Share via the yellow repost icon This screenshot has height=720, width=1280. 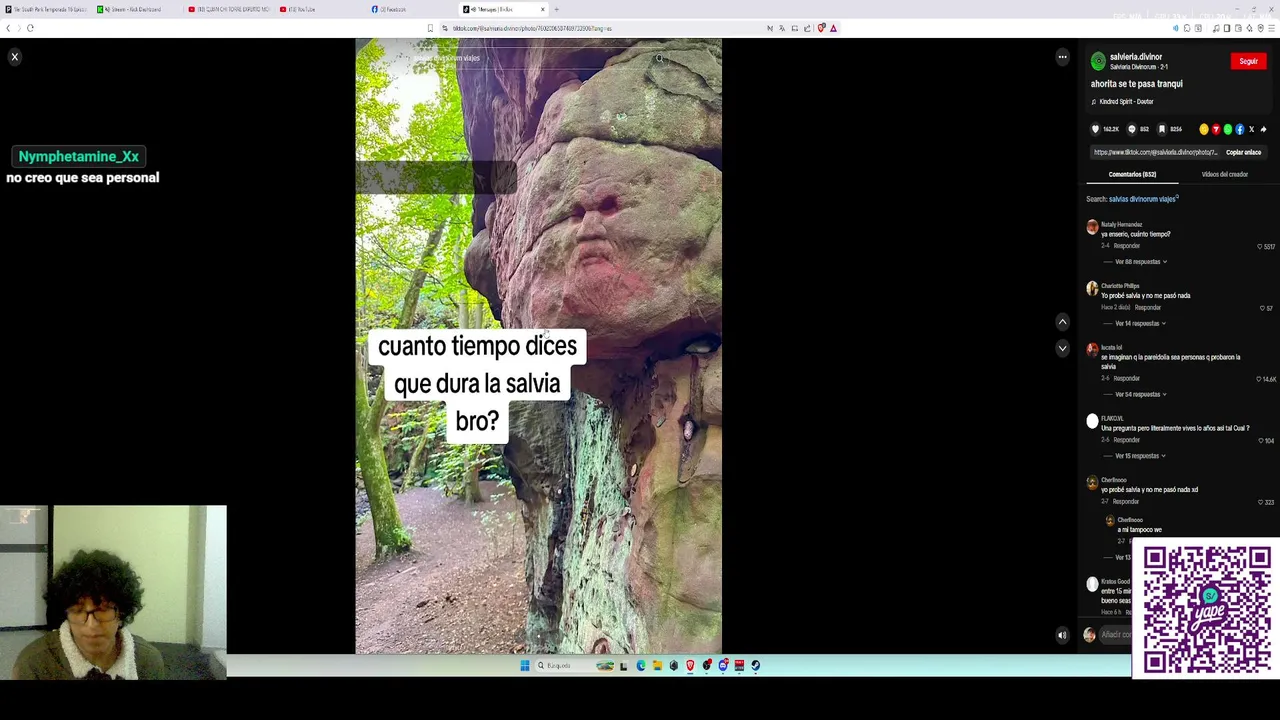click(x=1204, y=129)
